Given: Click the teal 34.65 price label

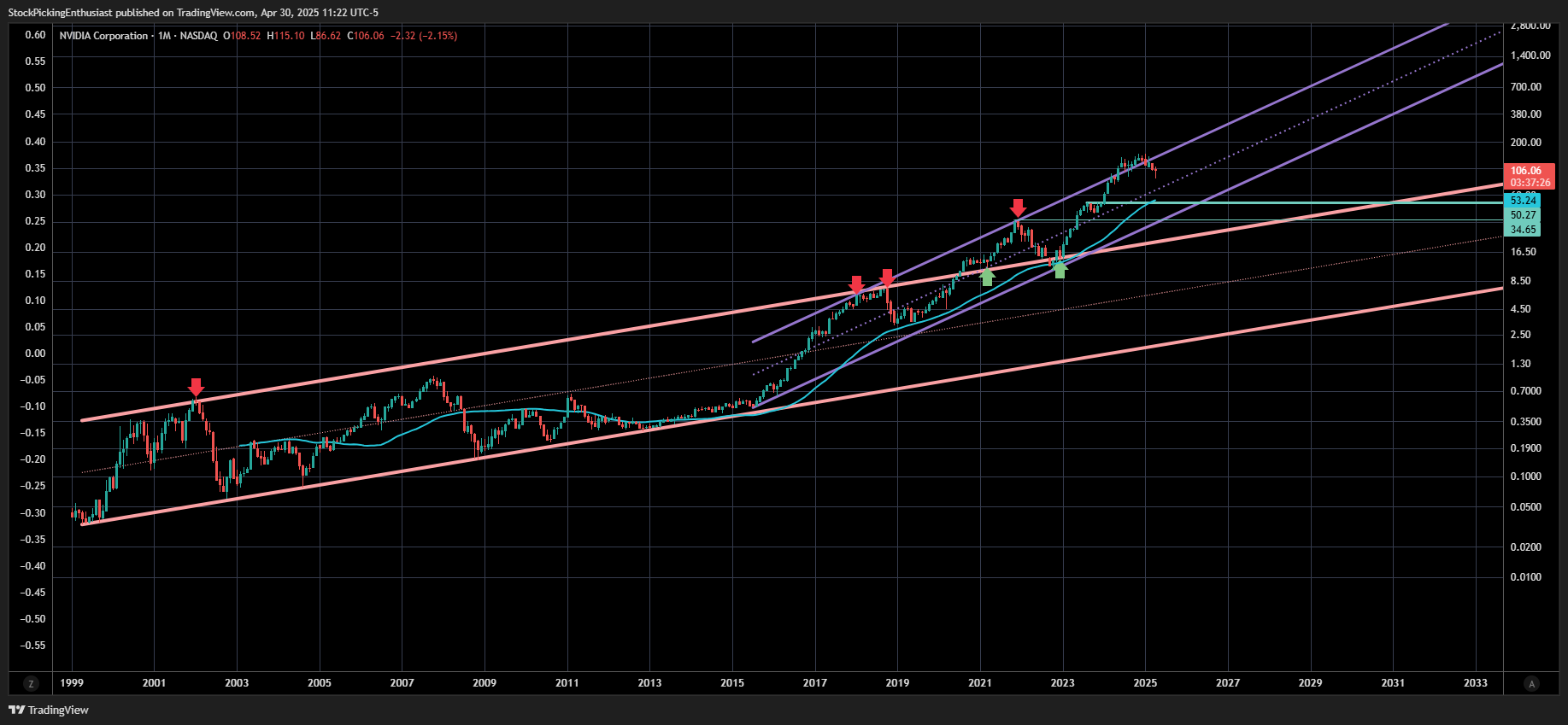Looking at the screenshot, I should 1522,230.
